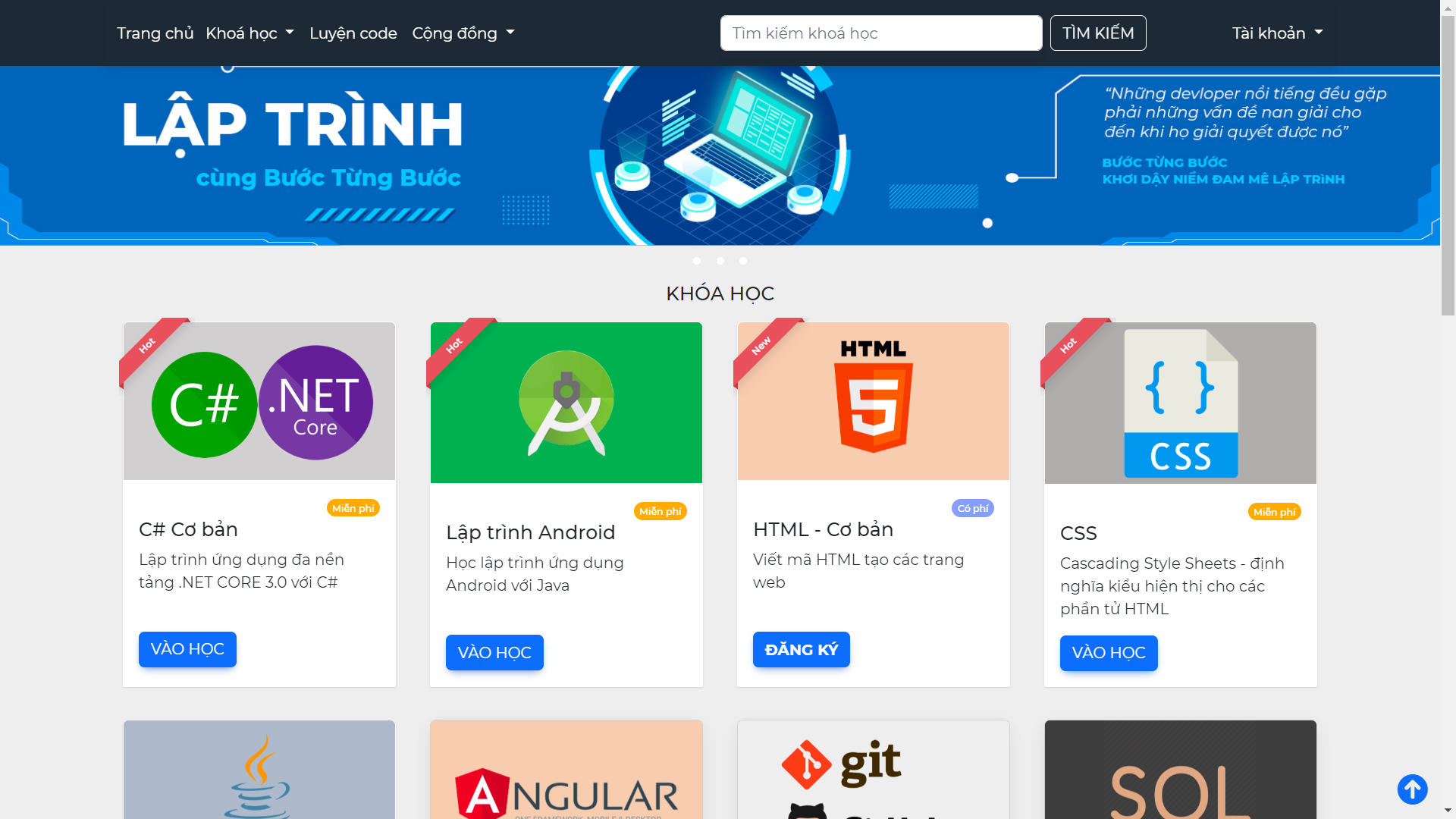The image size is (1456, 819).
Task: Select Trang chủ in the navigation bar
Action: [x=155, y=33]
